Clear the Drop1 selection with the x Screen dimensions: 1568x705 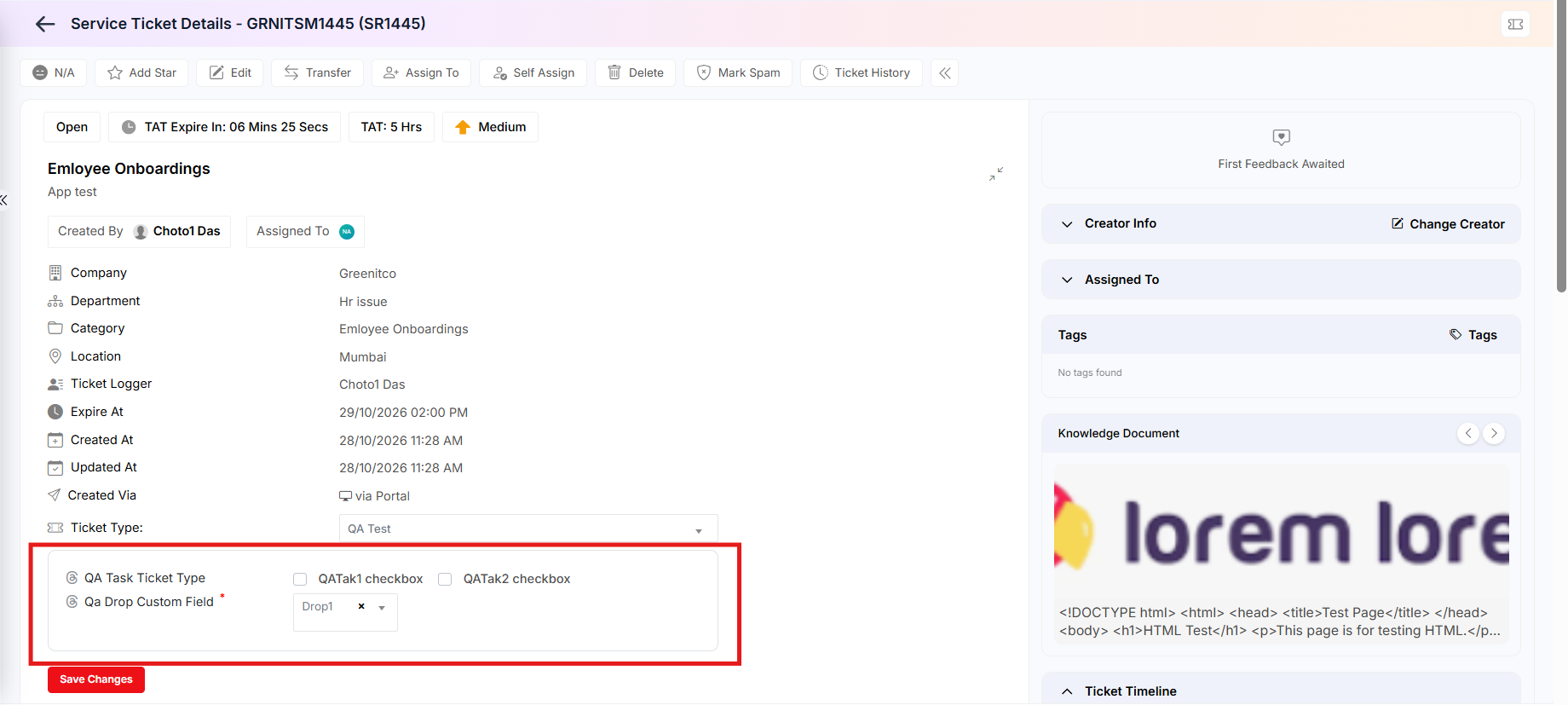[361, 606]
